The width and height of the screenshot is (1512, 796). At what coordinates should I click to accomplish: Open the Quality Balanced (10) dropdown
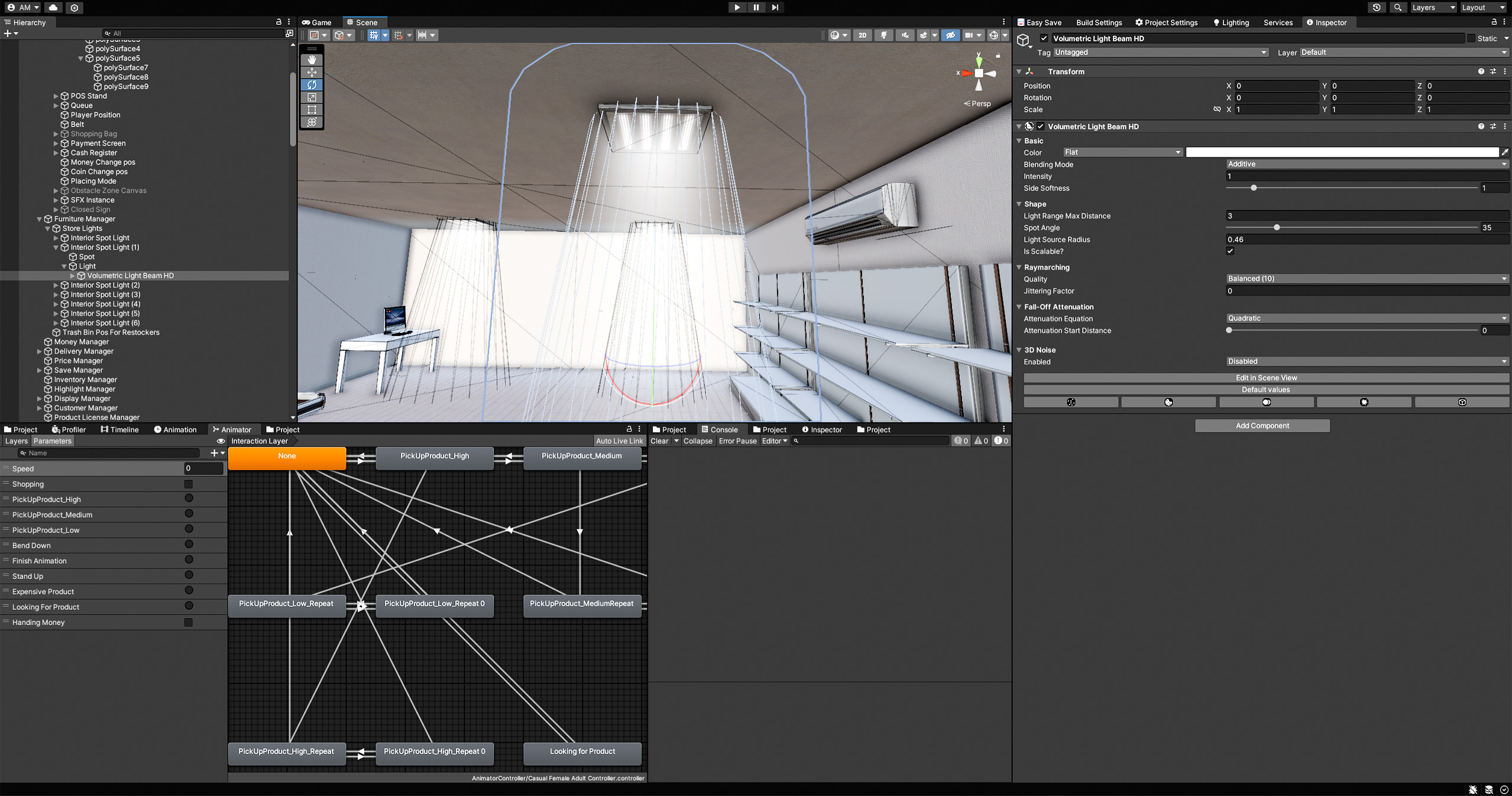click(1367, 279)
